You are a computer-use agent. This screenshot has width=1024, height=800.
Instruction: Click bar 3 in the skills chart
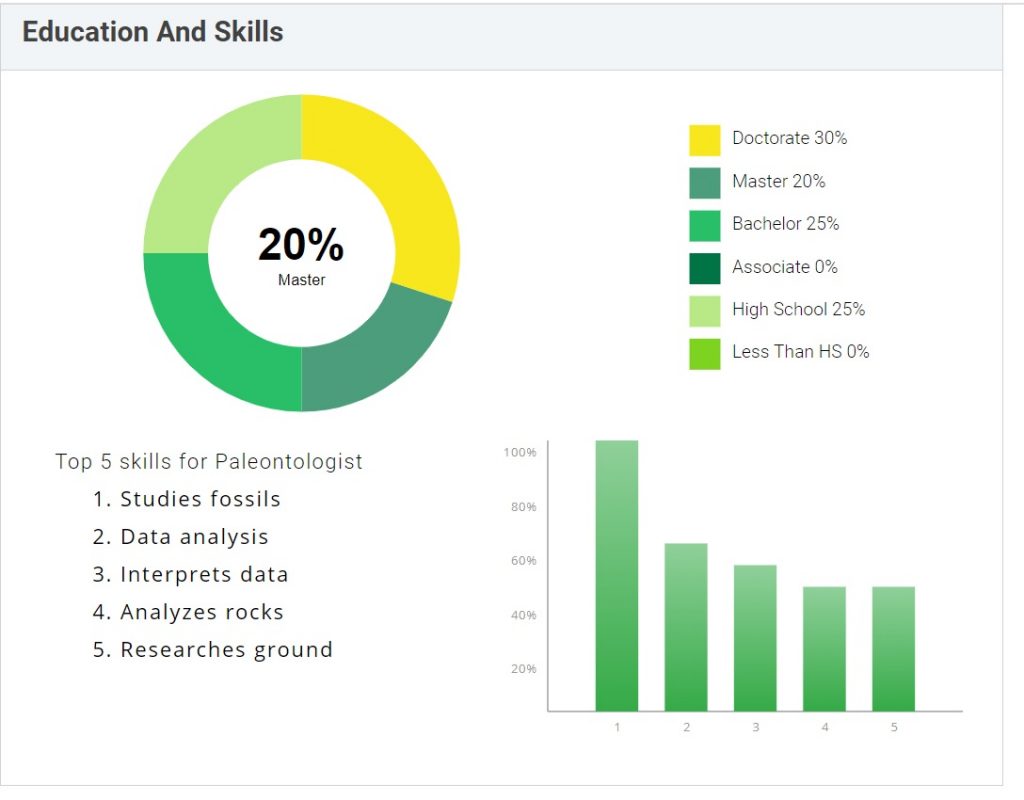pyautogui.click(x=755, y=638)
